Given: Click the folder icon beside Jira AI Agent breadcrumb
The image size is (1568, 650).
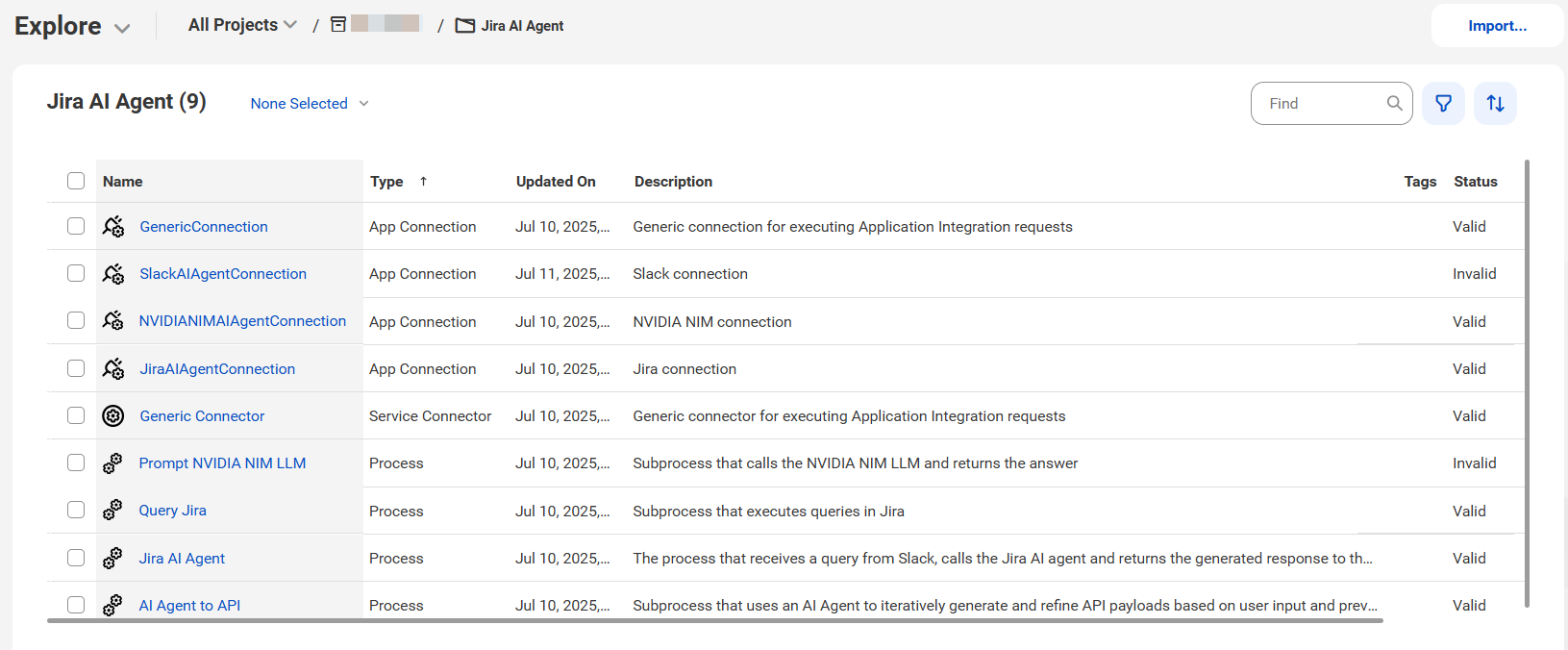Looking at the screenshot, I should coord(465,26).
